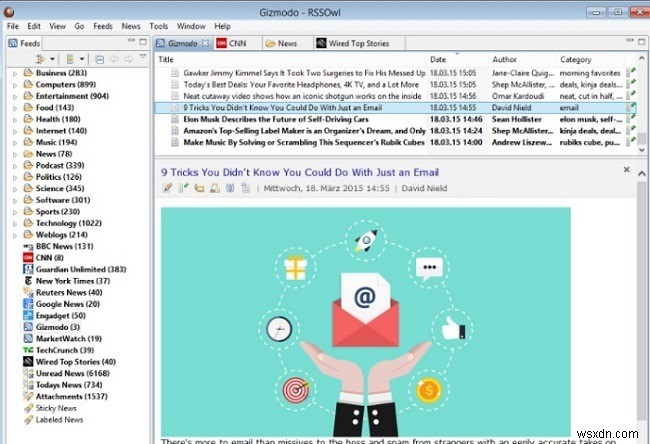Open the dropdown arrow beside the feeds filter icon

[x=82, y=59]
